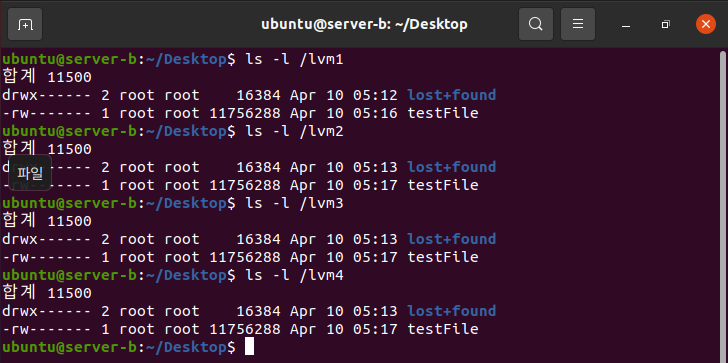This screenshot has height=363, width=728.
Task: Click testFile in the /lvm4 listing
Action: [443, 329]
